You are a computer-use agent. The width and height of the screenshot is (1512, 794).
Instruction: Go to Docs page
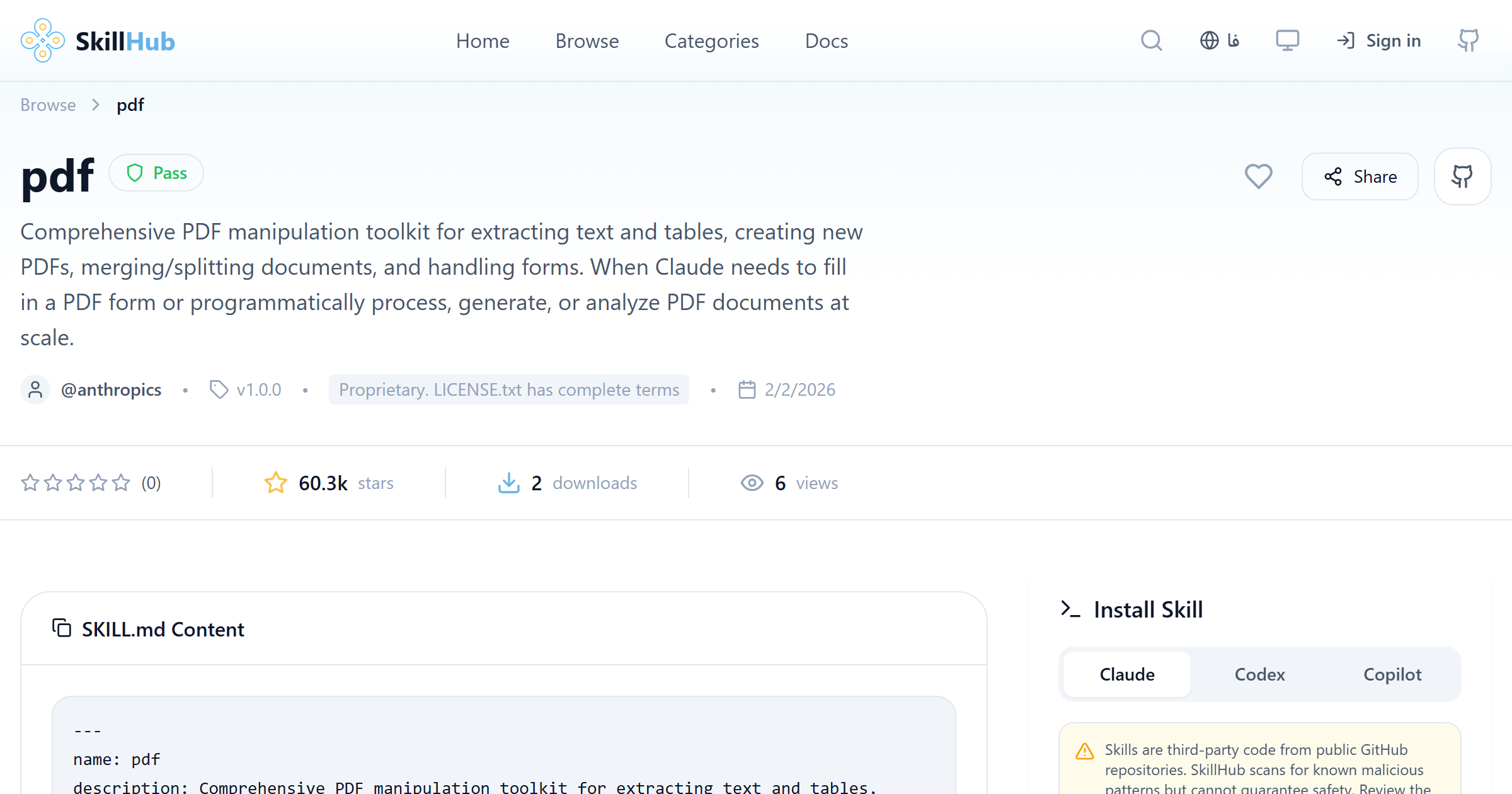tap(826, 41)
